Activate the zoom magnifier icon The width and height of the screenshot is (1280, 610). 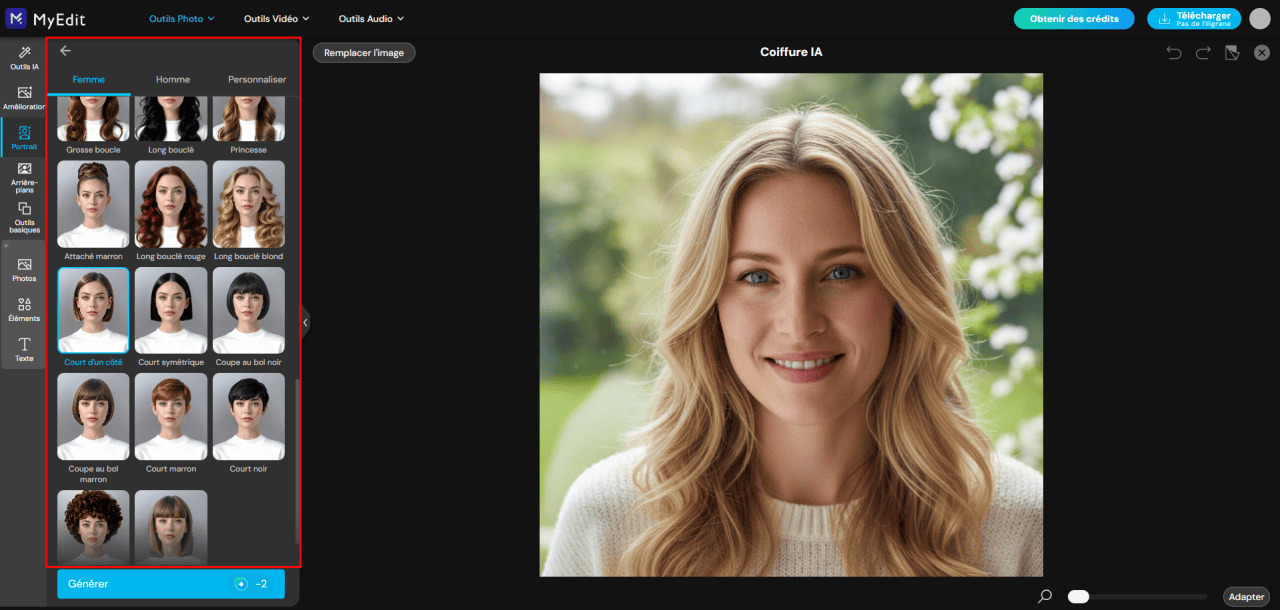[1046, 595]
